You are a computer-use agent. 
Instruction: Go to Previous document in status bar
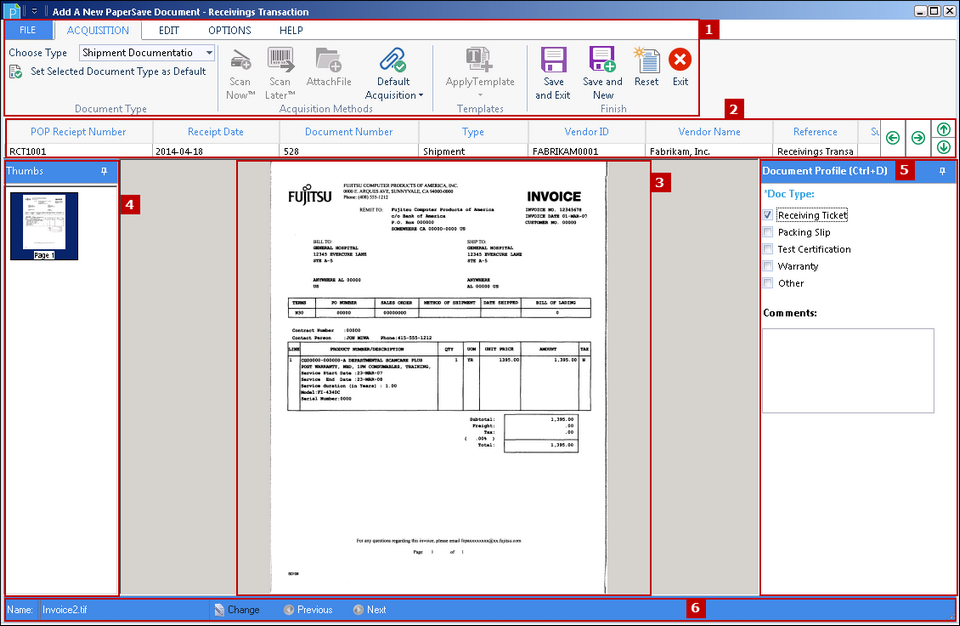click(309, 609)
